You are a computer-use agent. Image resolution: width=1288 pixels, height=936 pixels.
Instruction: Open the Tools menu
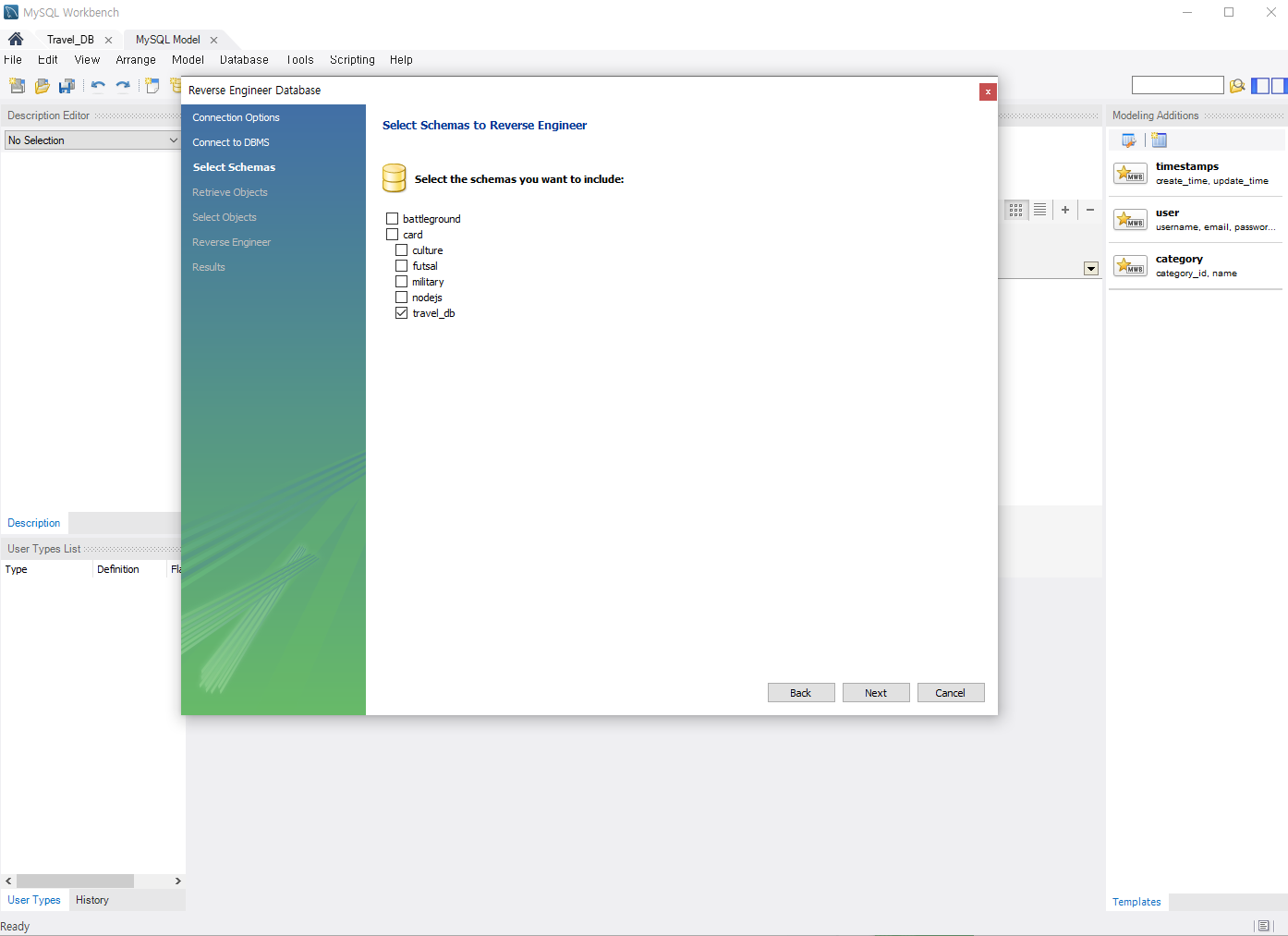point(299,60)
